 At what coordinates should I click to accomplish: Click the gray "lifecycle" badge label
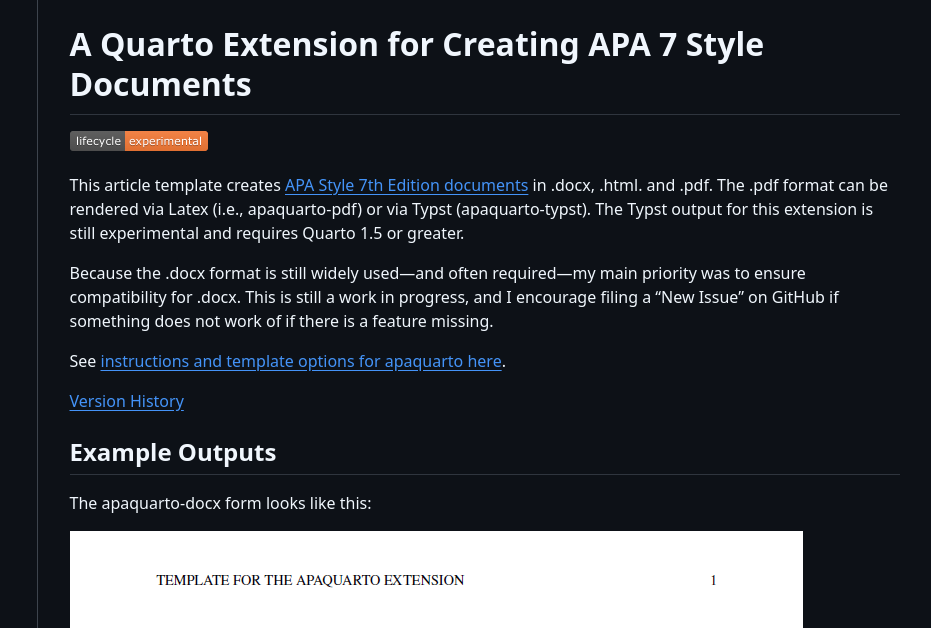pos(98,141)
